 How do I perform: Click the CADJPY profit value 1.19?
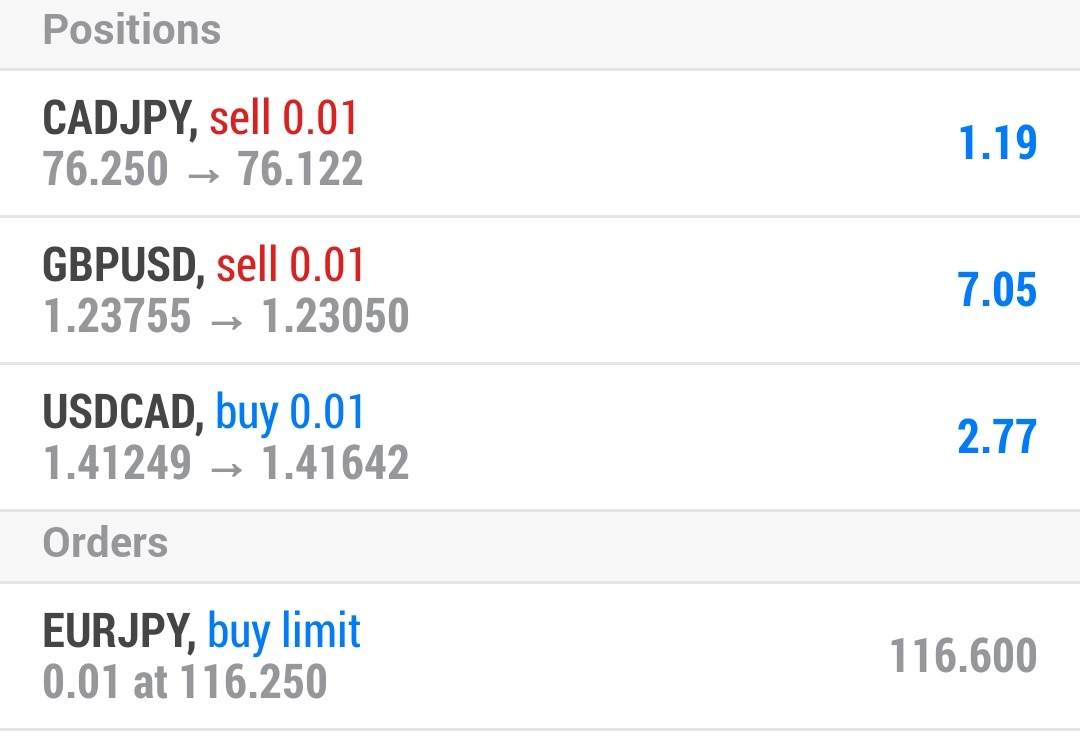click(x=997, y=143)
